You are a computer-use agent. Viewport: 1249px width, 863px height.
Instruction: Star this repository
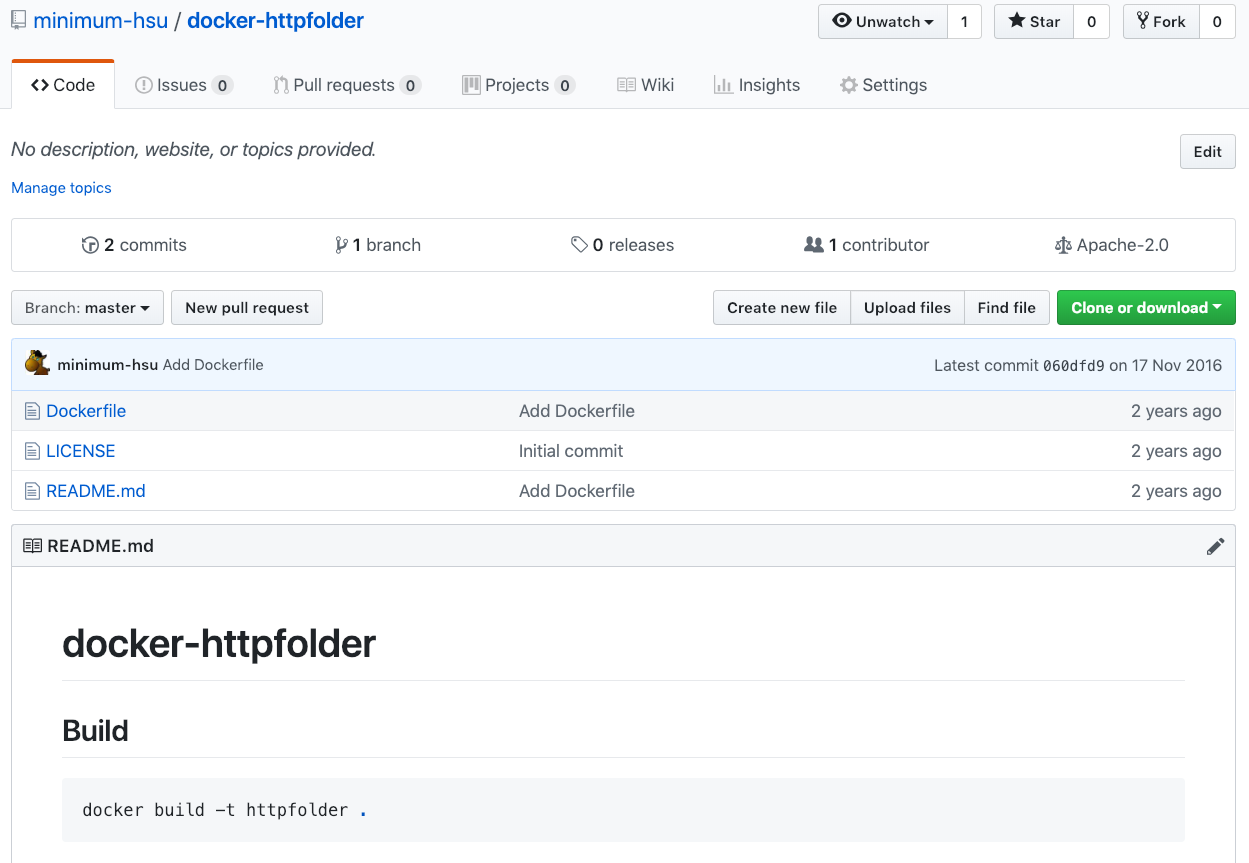(1034, 22)
